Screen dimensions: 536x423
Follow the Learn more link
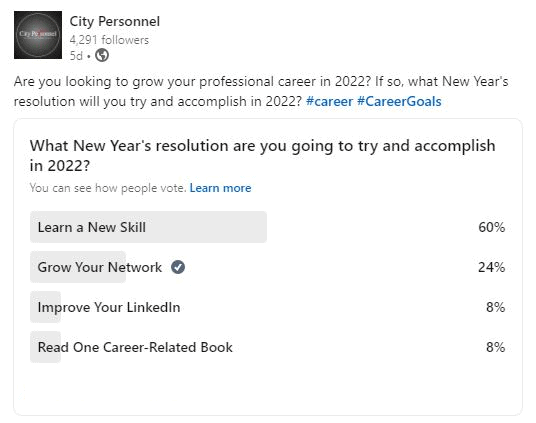click(220, 188)
